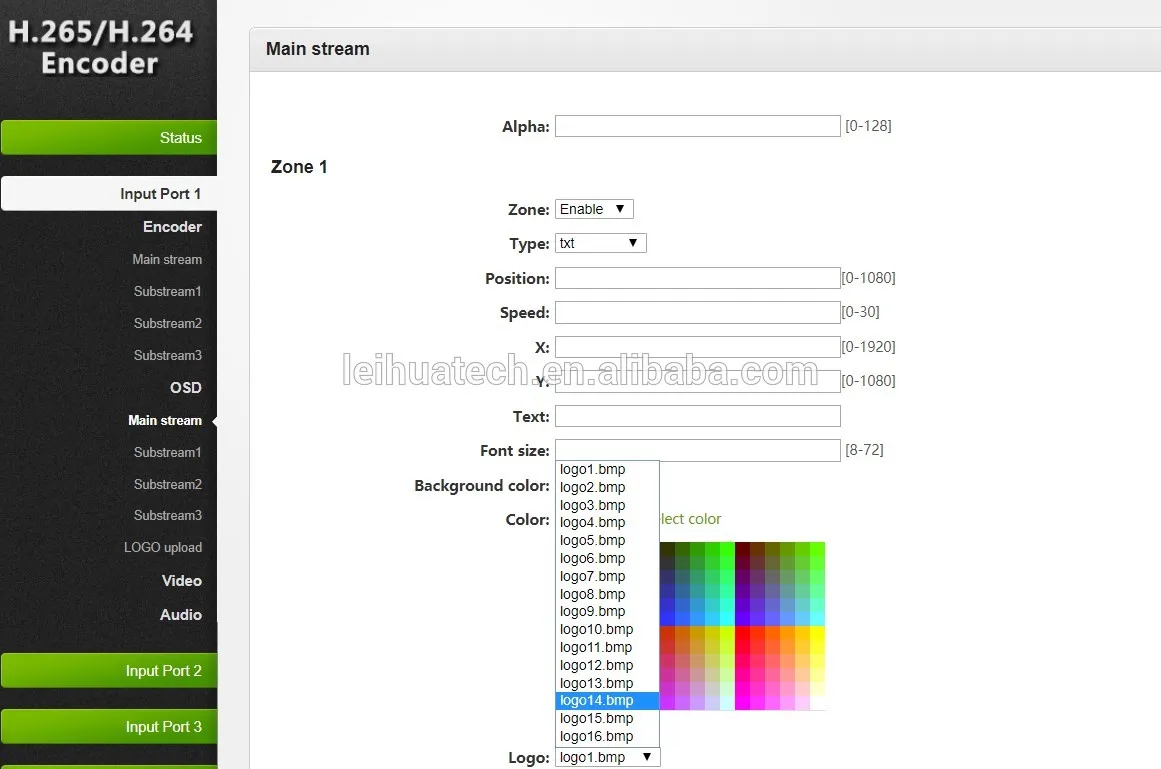Image resolution: width=1161 pixels, height=769 pixels.
Task: Open Substream2 under Encoder
Action: point(167,323)
